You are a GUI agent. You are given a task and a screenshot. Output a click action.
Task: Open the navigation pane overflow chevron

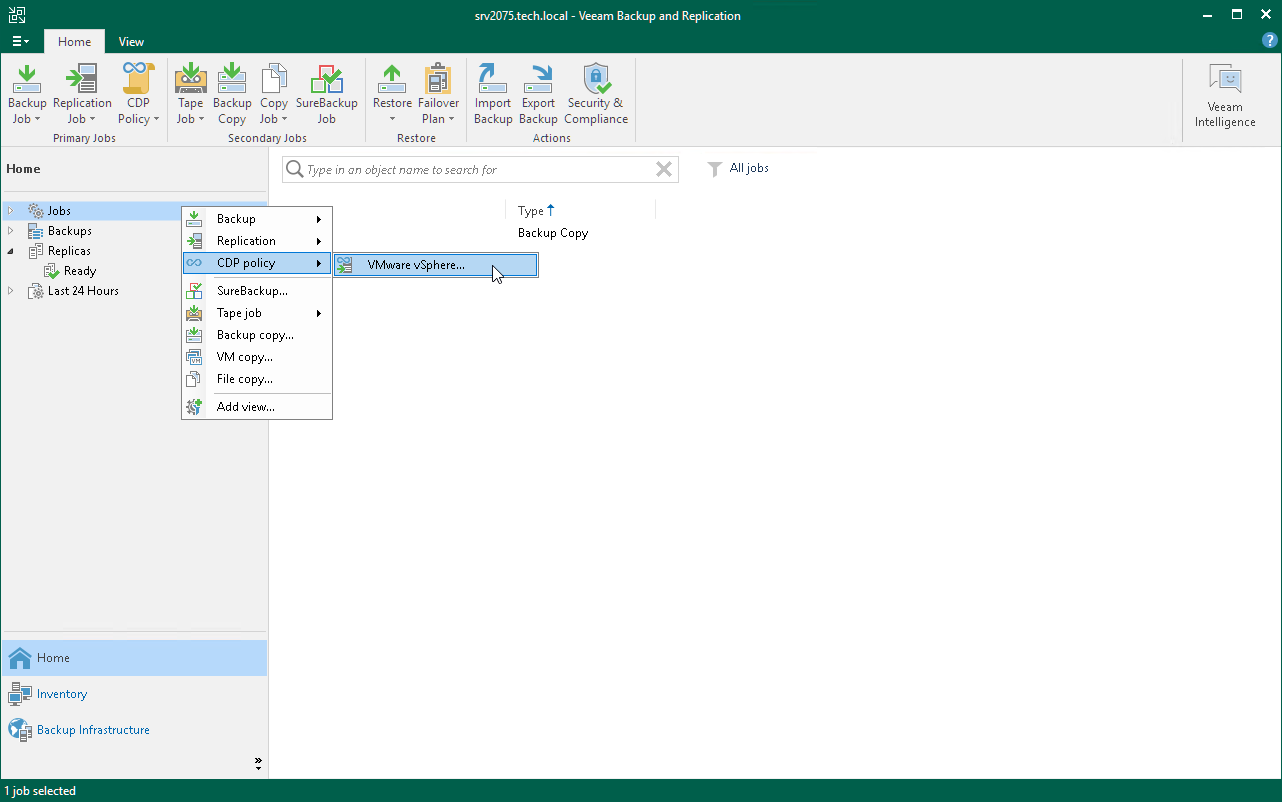click(x=258, y=764)
